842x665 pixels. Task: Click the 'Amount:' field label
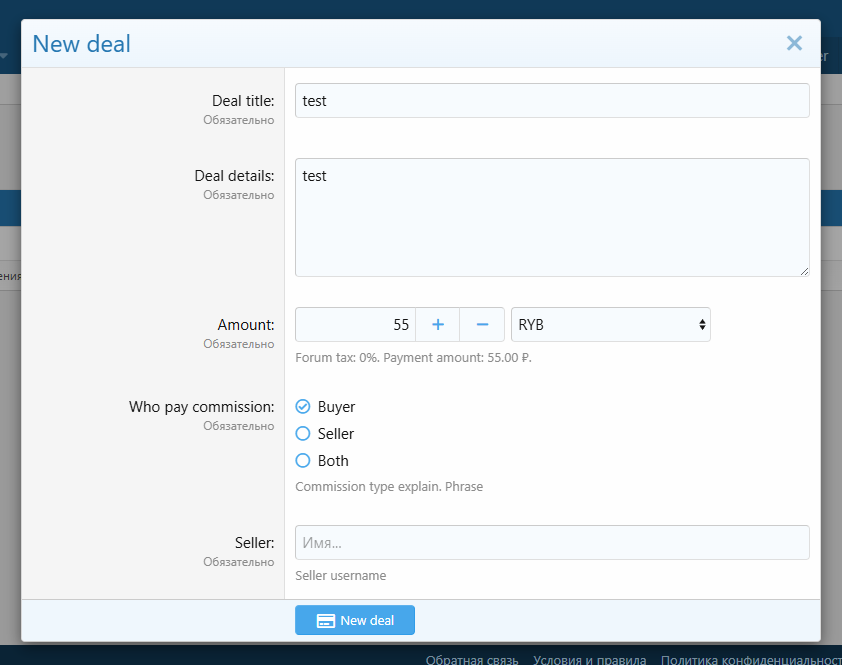click(x=245, y=325)
